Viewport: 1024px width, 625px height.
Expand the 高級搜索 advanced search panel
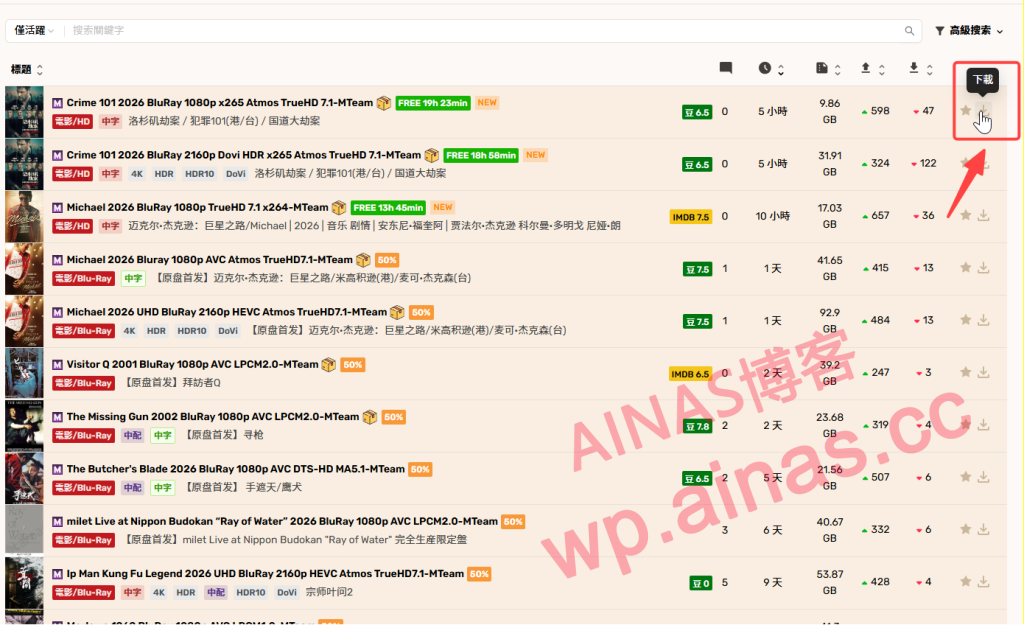point(969,31)
